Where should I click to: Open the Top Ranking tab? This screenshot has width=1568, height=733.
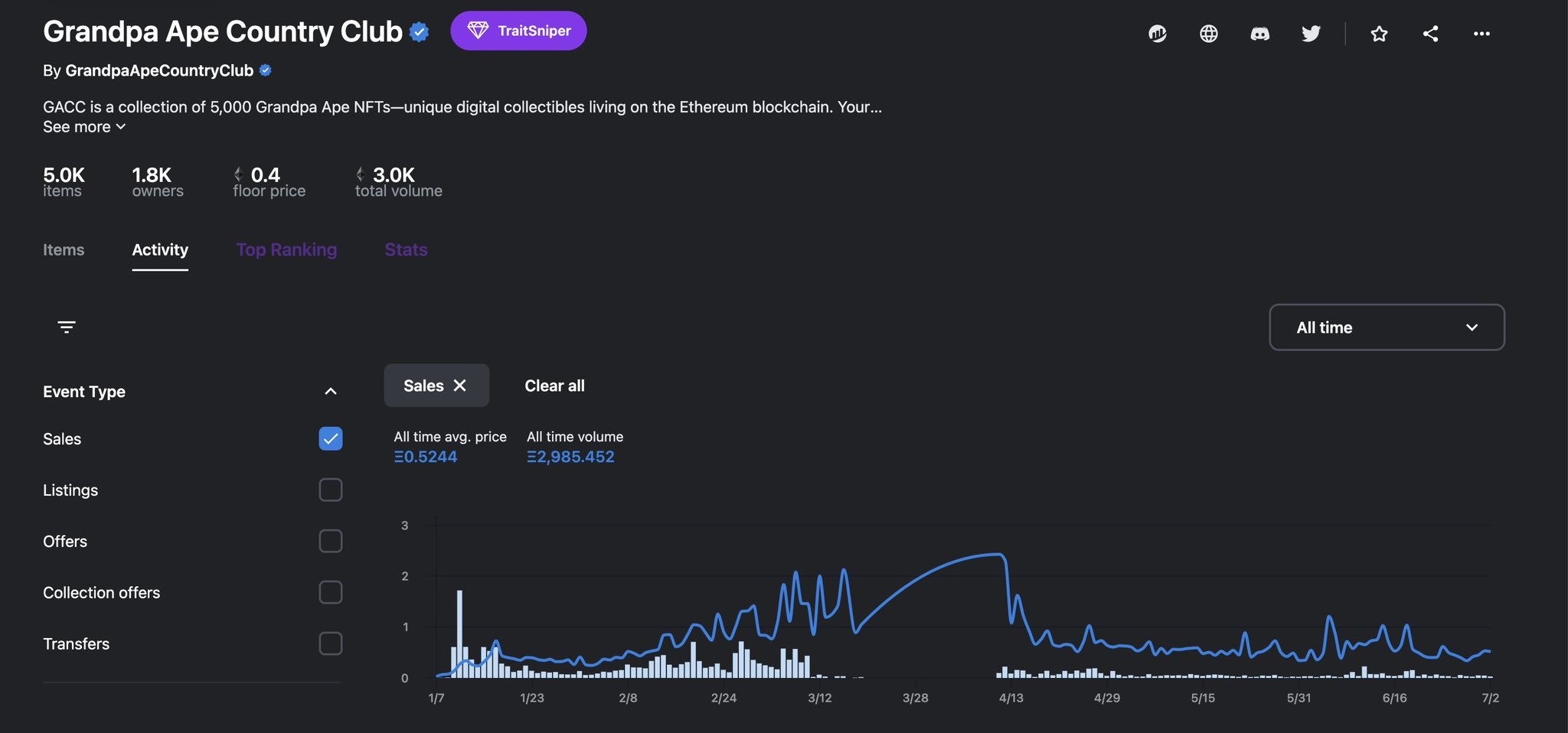pyautogui.click(x=286, y=249)
